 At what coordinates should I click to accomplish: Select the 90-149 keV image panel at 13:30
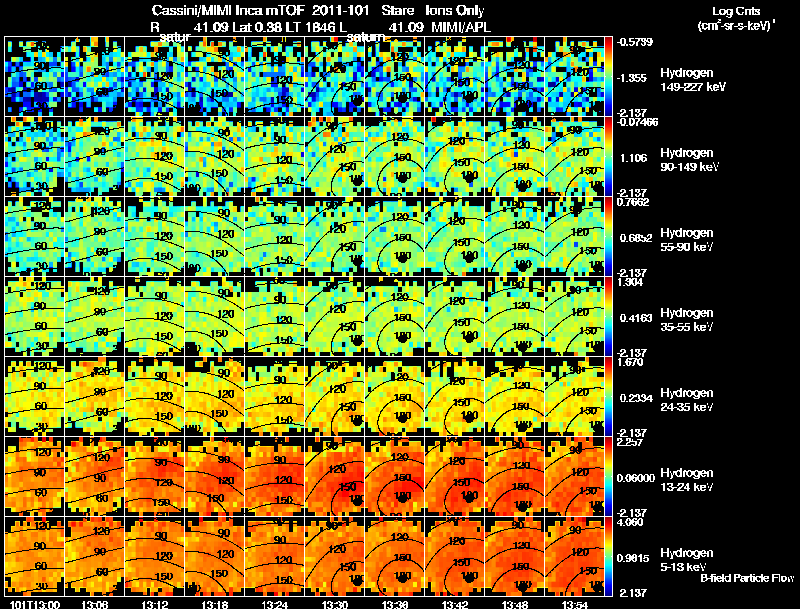click(335, 156)
